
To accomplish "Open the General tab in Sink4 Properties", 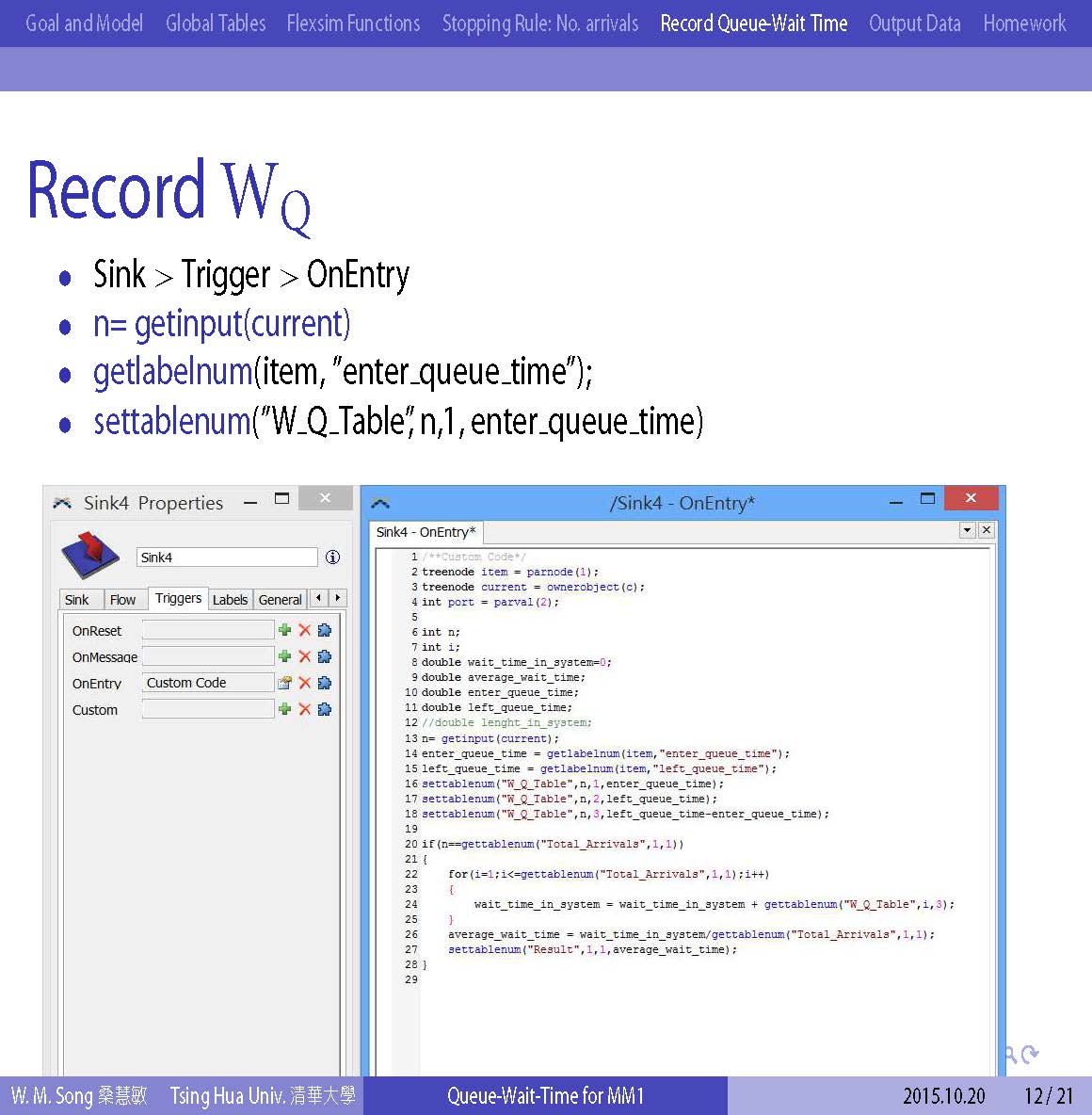I will [280, 600].
